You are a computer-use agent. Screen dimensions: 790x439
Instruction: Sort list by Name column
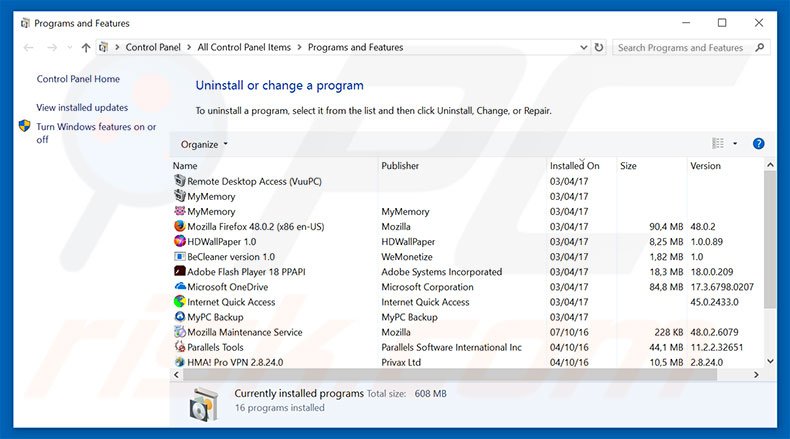point(185,165)
